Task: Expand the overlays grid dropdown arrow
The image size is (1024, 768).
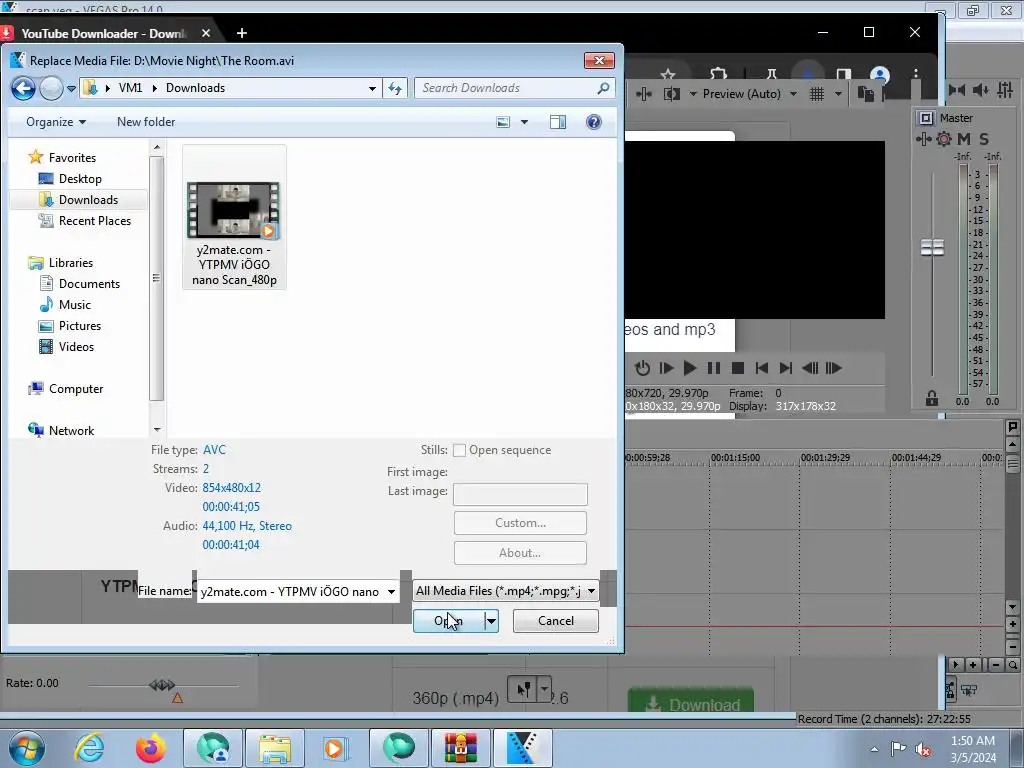Action: pyautogui.click(x=839, y=94)
